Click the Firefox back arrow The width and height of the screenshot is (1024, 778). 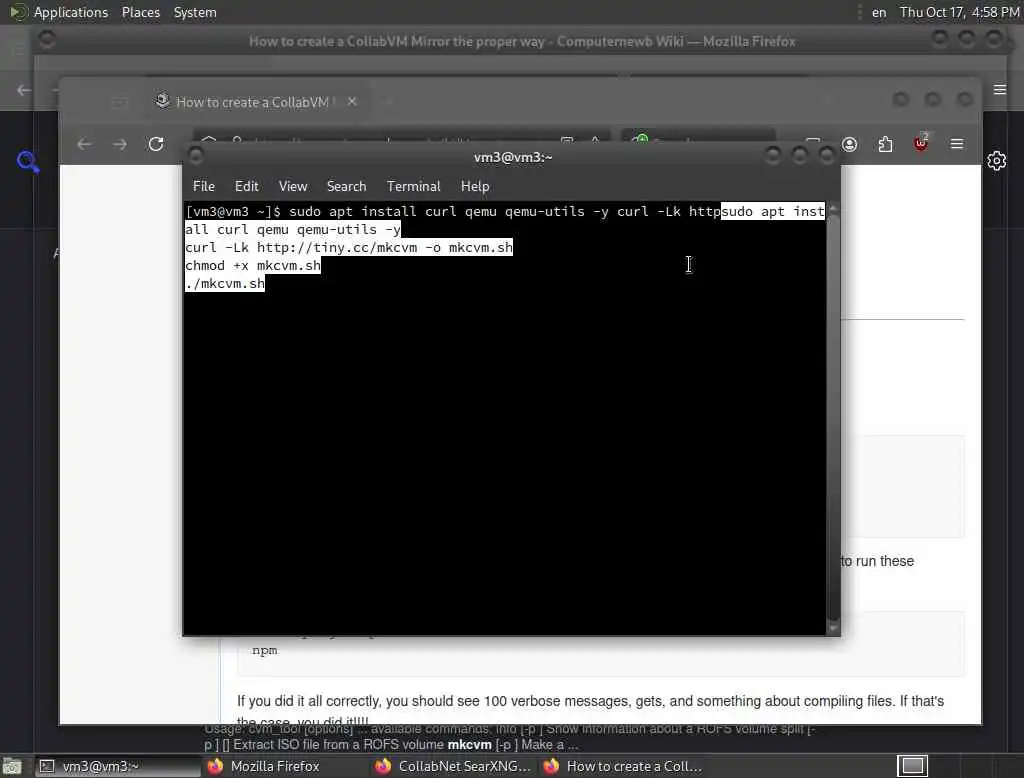click(x=84, y=144)
